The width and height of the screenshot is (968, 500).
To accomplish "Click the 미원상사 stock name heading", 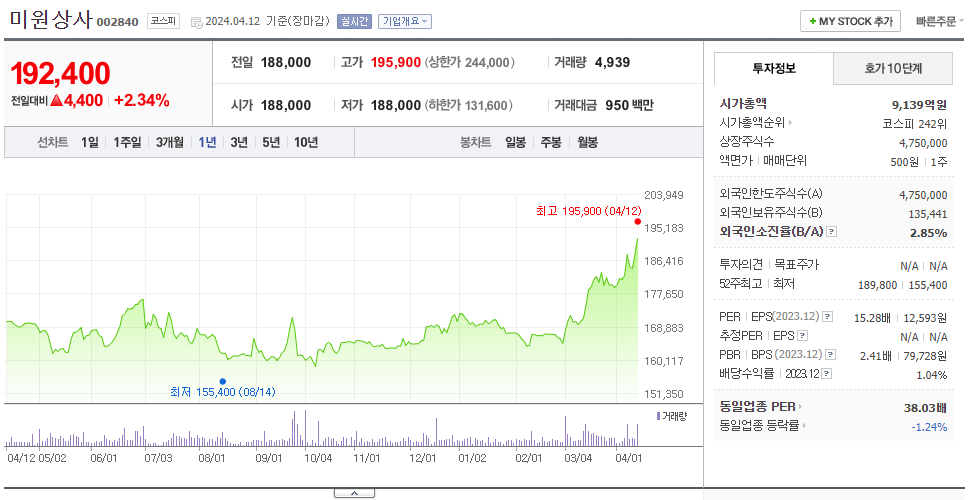I will click(x=51, y=20).
